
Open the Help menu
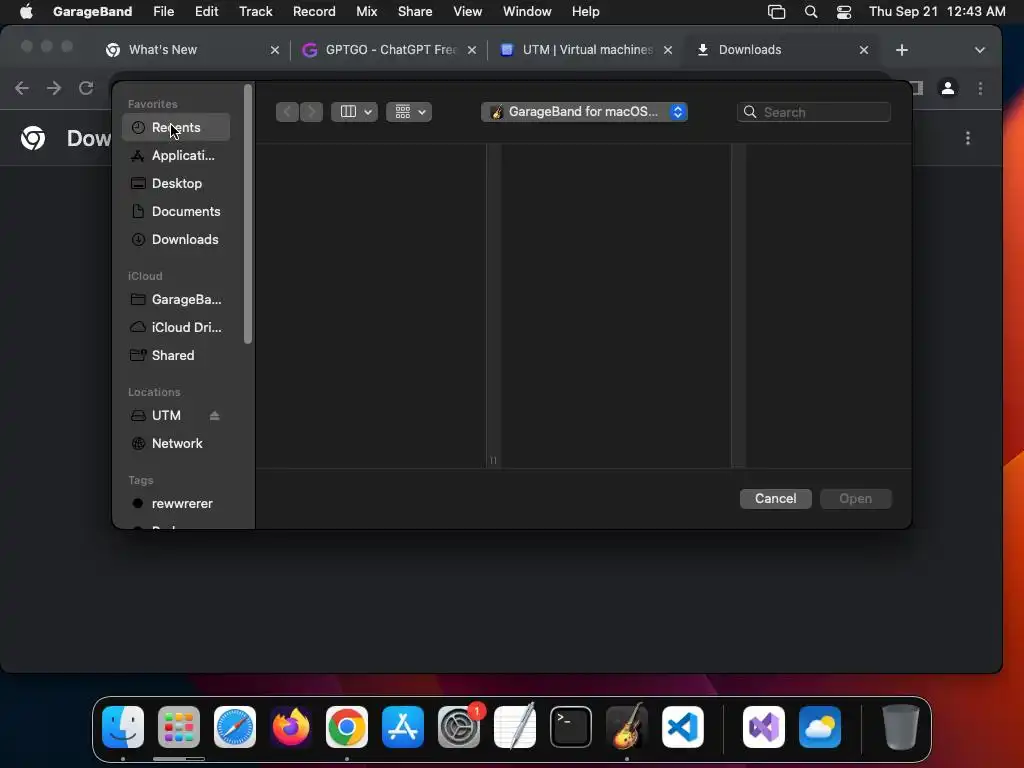tap(585, 12)
